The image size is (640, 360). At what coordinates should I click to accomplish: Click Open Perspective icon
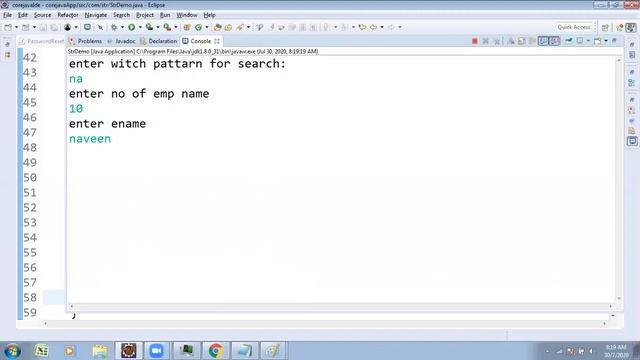(x=605, y=27)
